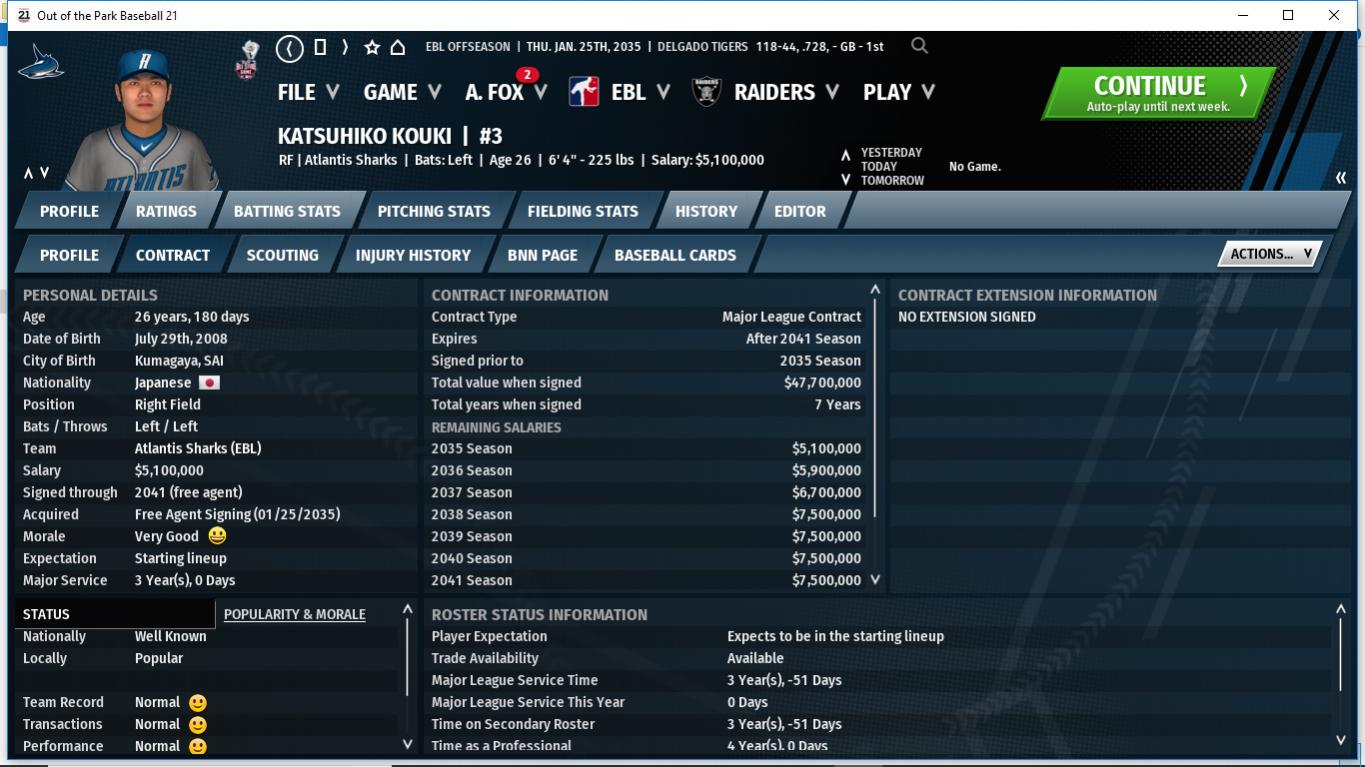Viewport: 1365px width, 767px height.
Task: Click Atlantis Sharks under the player name
Action: coord(351,160)
